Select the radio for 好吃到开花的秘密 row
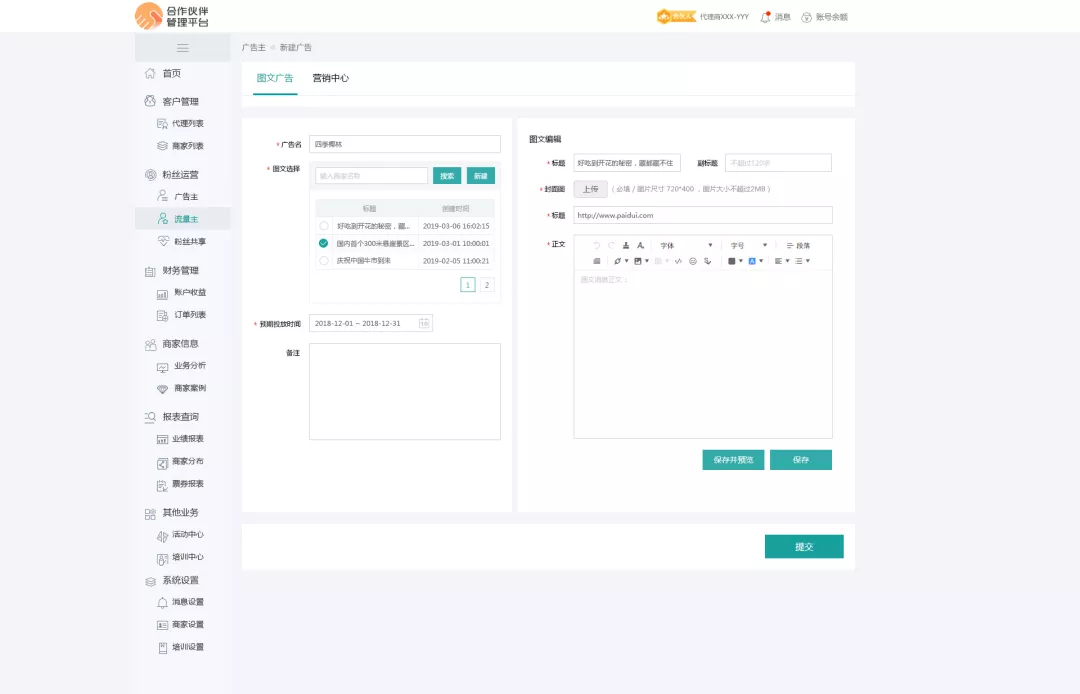1080x694 pixels. point(323,226)
